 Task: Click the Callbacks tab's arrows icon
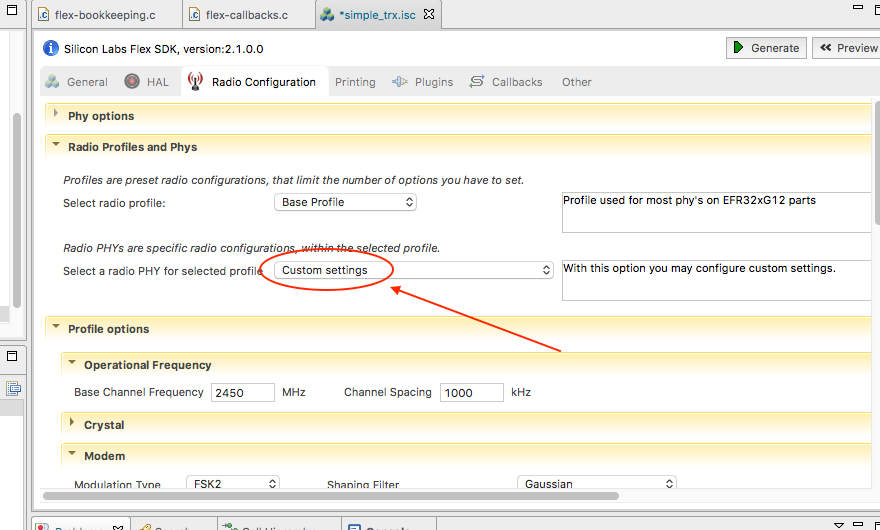tap(476, 81)
